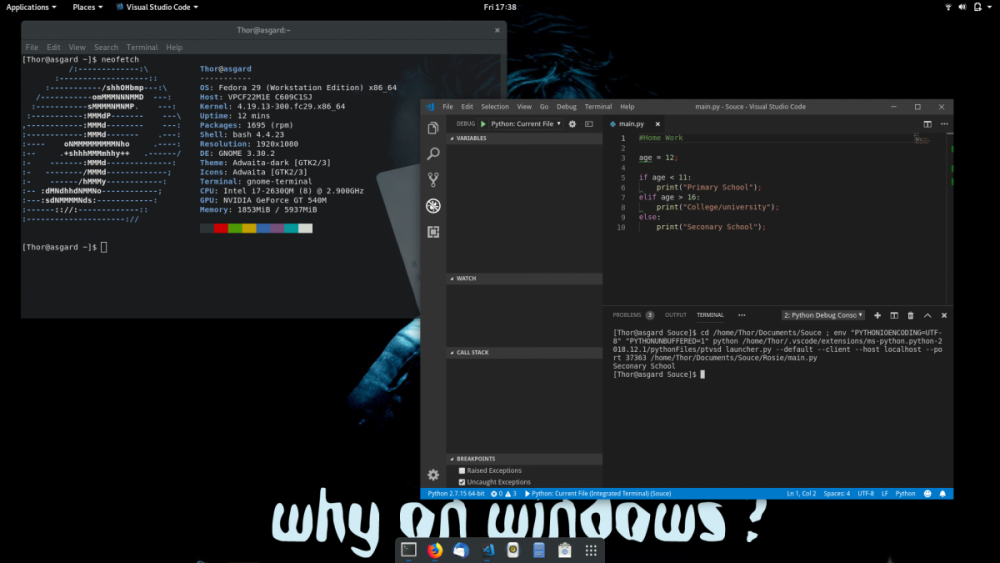Open the Explorer view in activity bar
The width and height of the screenshot is (1000, 563).
pos(433,129)
